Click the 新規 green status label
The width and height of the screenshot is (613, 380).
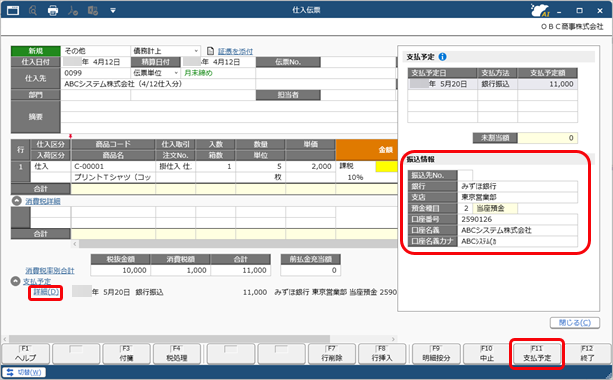(x=36, y=51)
